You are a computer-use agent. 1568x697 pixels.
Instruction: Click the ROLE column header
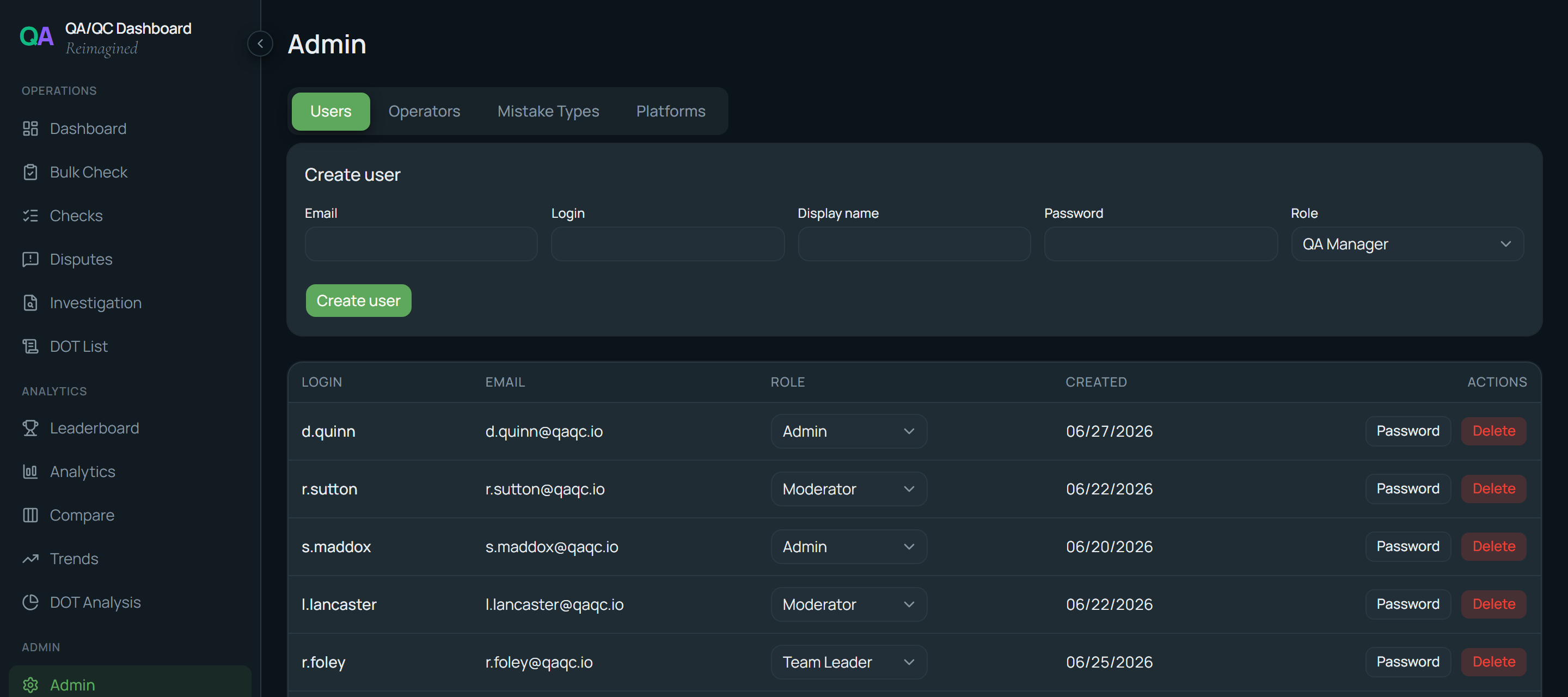787,382
